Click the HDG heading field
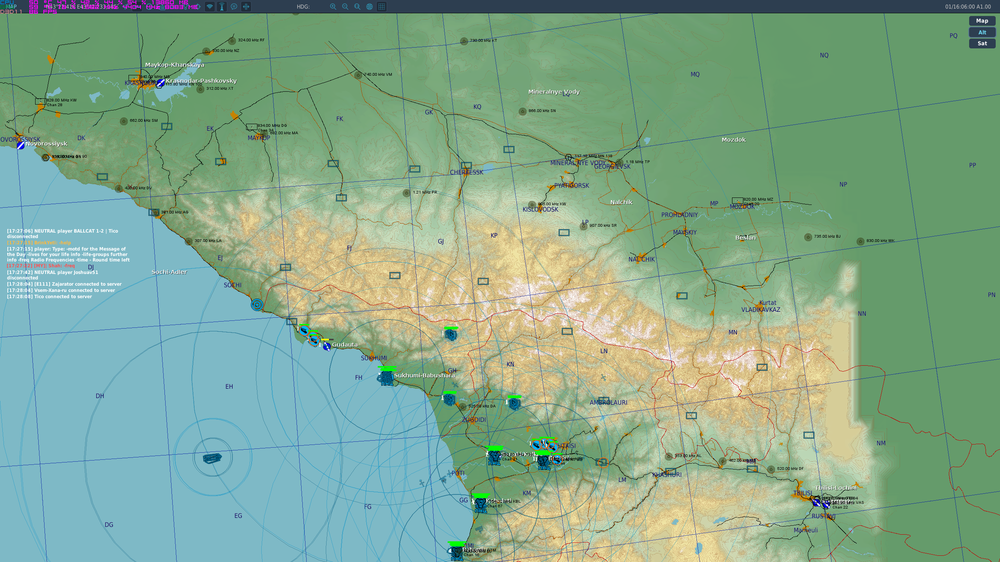1000x562 pixels. pos(304,6)
